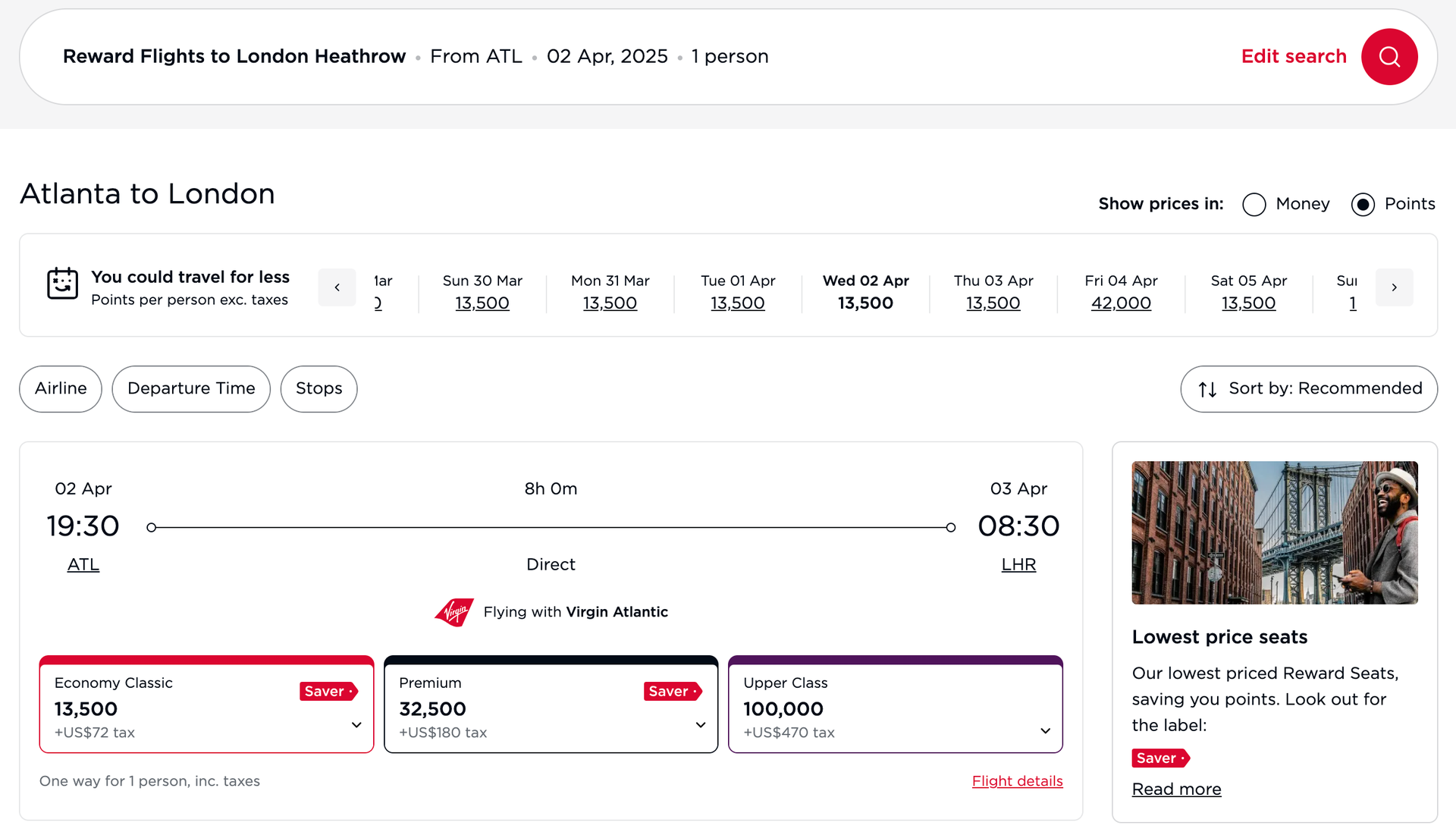Click the calendar icon beside travel tip
The width and height of the screenshot is (1456, 835).
(x=62, y=284)
